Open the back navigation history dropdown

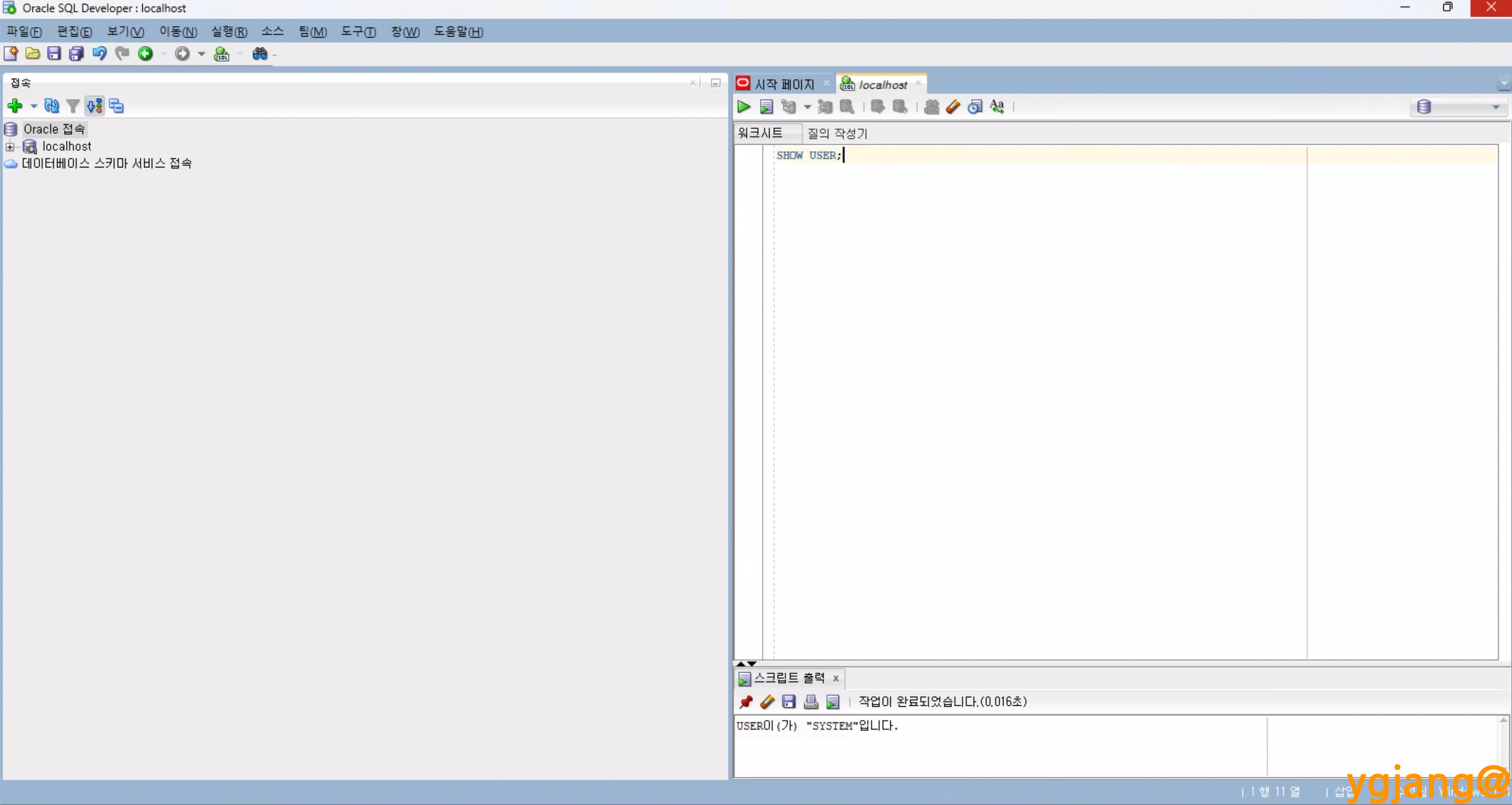pyautogui.click(x=164, y=54)
